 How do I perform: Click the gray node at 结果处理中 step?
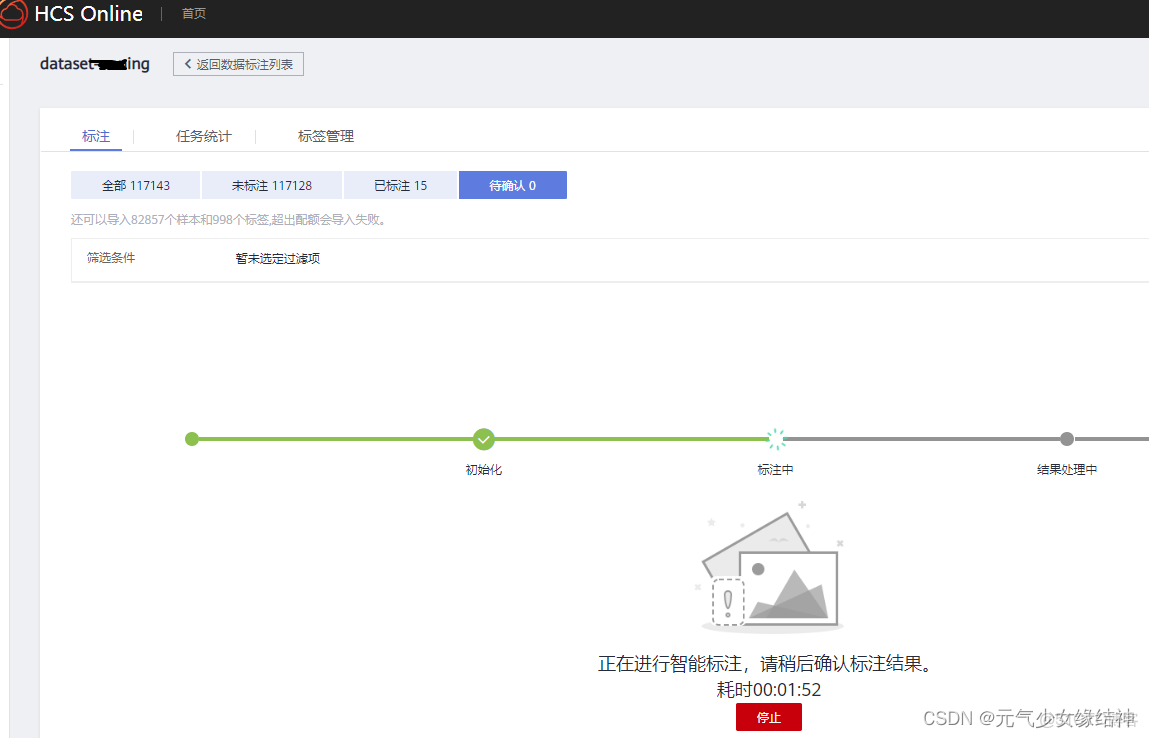coord(1067,439)
